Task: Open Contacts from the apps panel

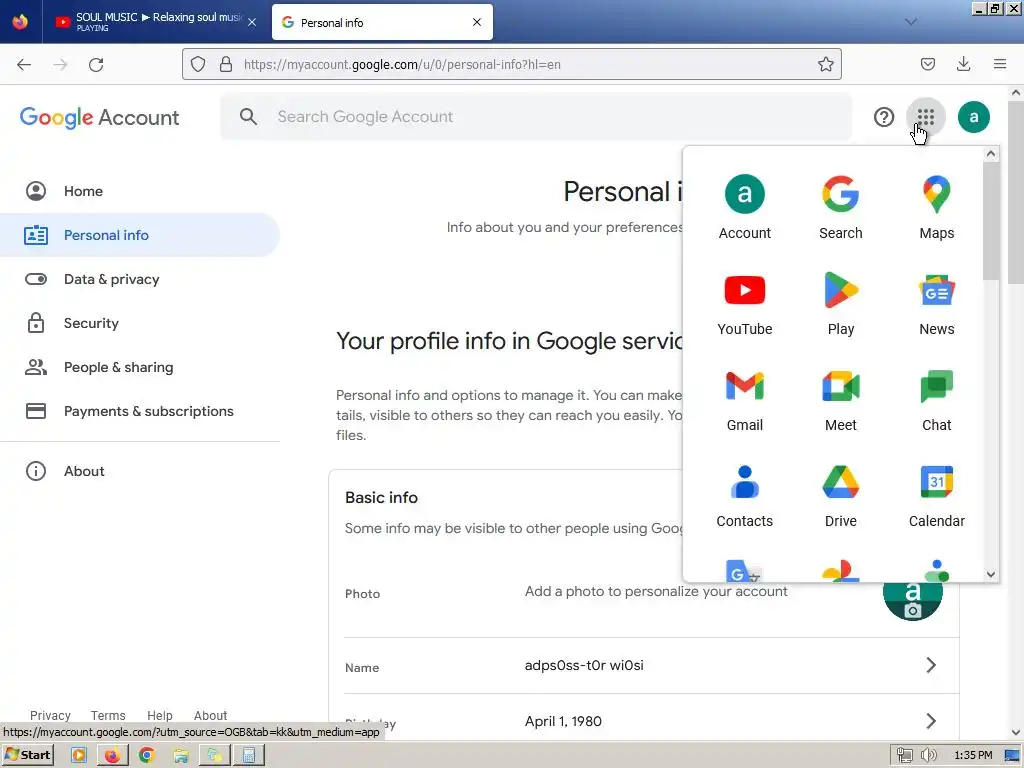Action: [744, 496]
